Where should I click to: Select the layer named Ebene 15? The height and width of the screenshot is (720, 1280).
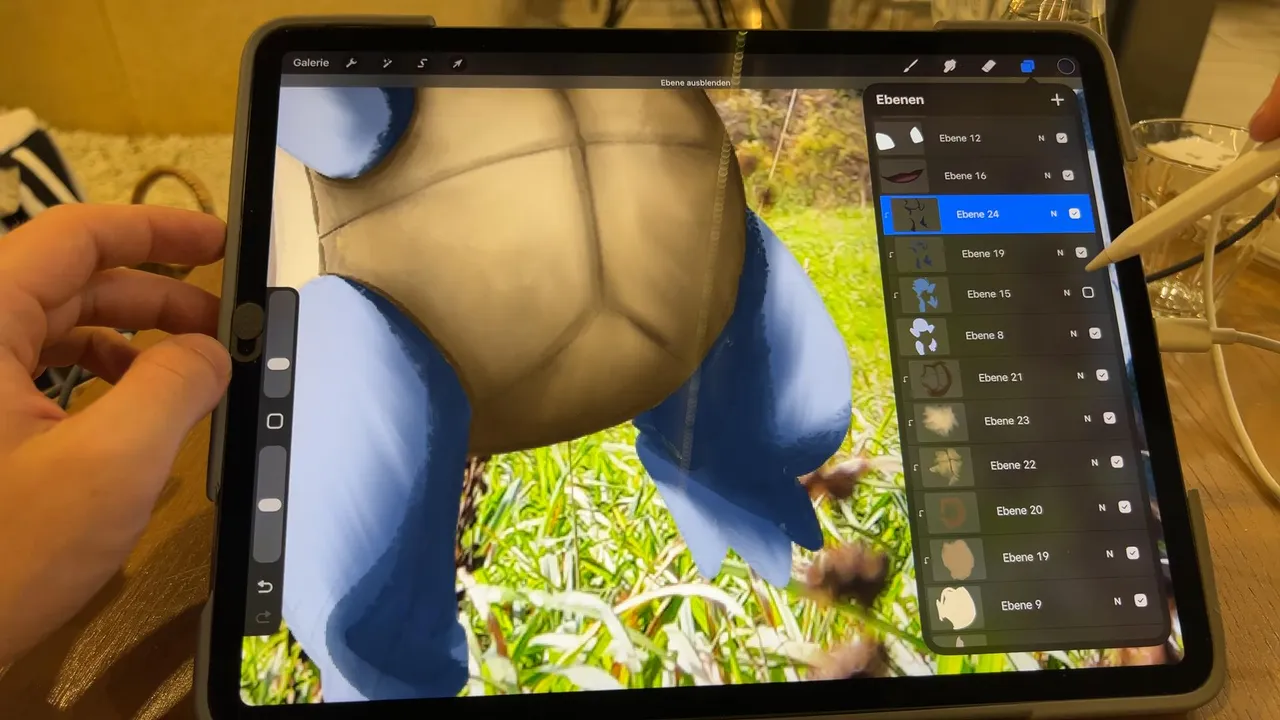989,294
